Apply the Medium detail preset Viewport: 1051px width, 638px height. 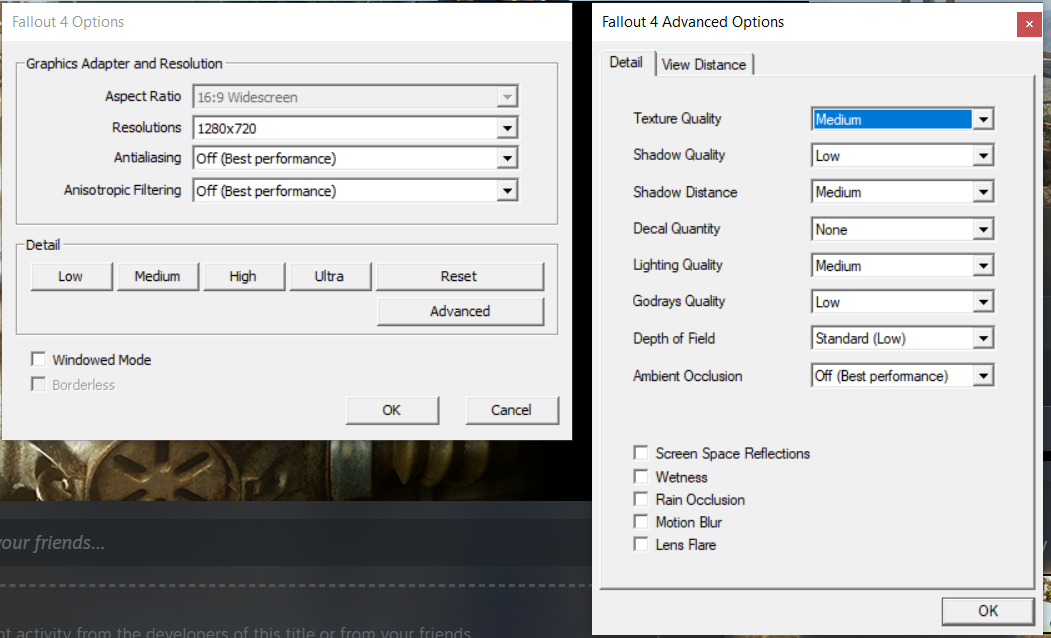click(157, 276)
